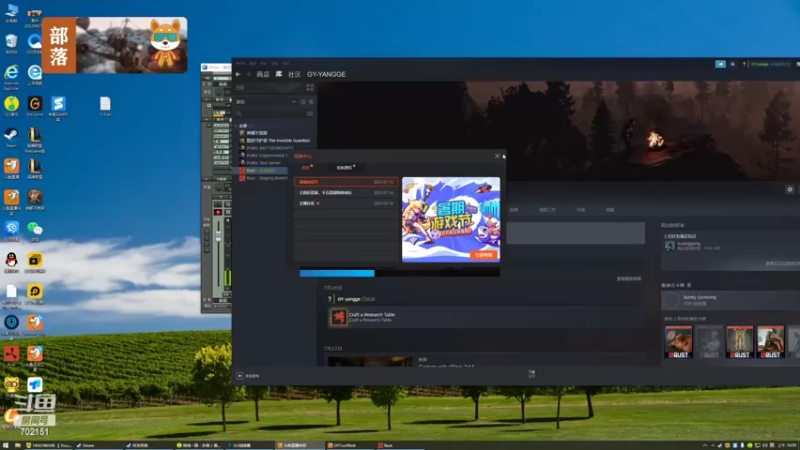Open the GY-yangge account dropdown in header

coord(770,64)
